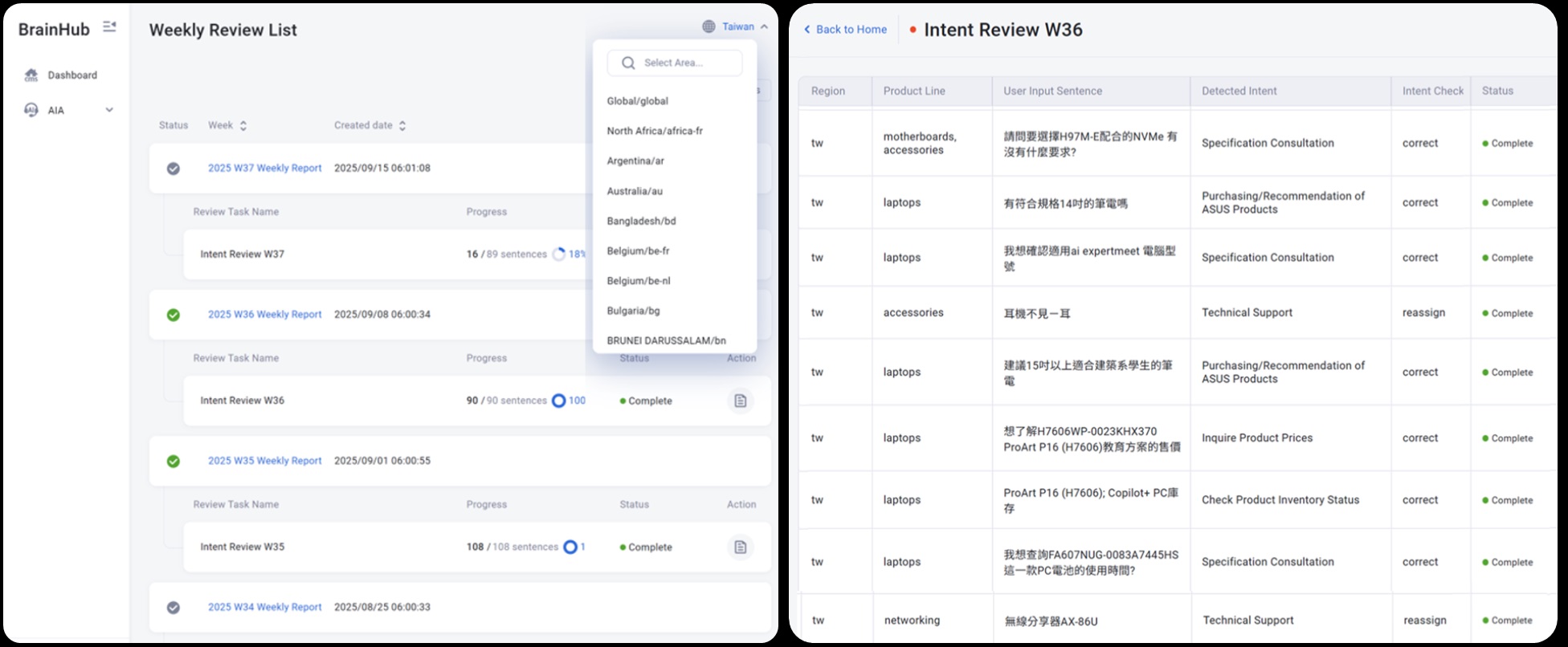This screenshot has width=1568, height=647.
Task: Click the Select Area search field
Action: [x=683, y=63]
